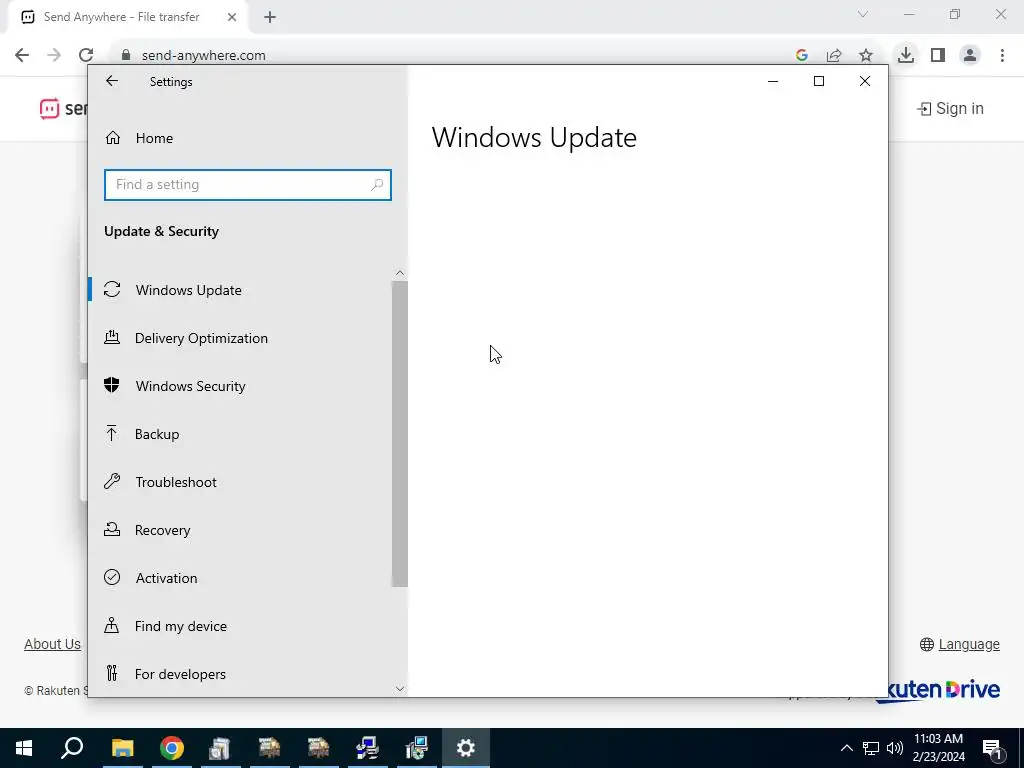Click the Settings gear in taskbar
The width and height of the screenshot is (1024, 768).
point(466,748)
